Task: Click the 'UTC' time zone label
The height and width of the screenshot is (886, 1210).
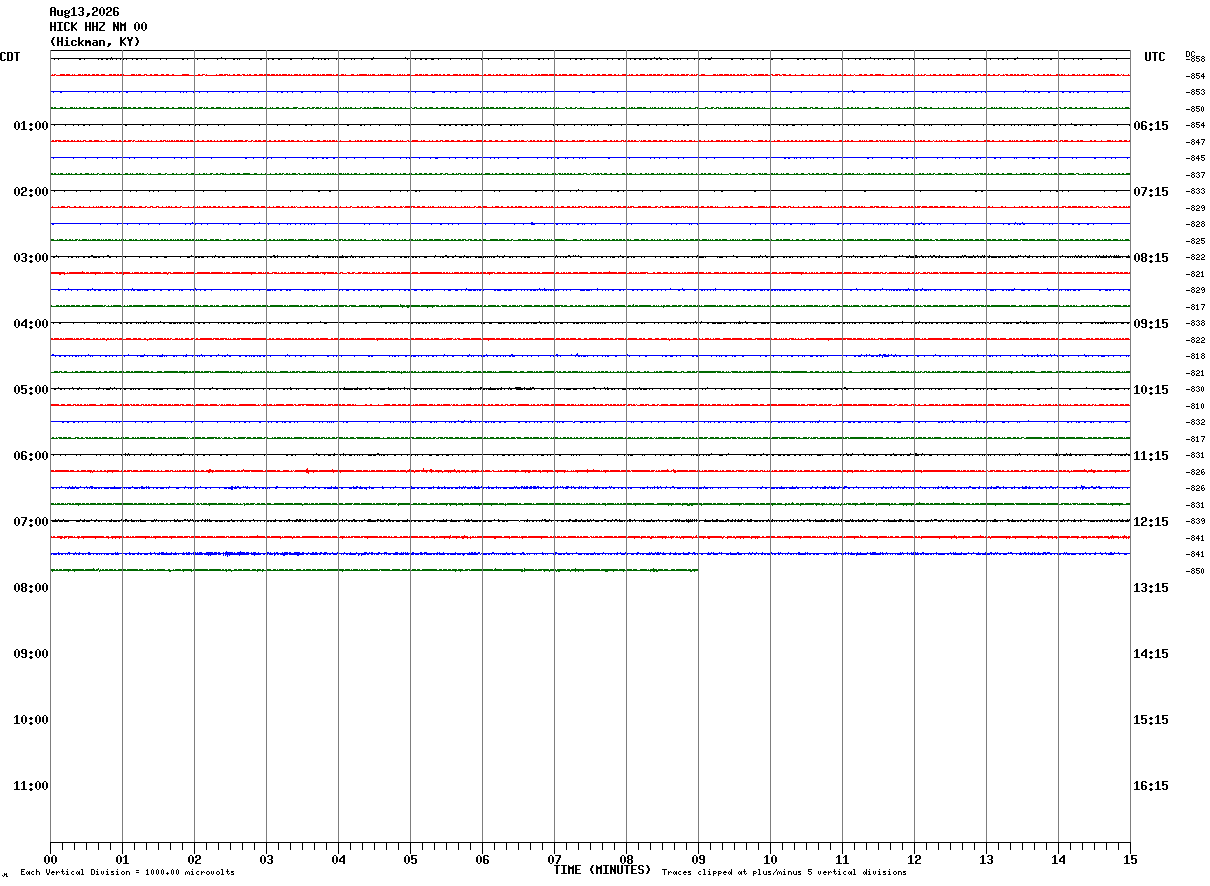Action: 1155,57
